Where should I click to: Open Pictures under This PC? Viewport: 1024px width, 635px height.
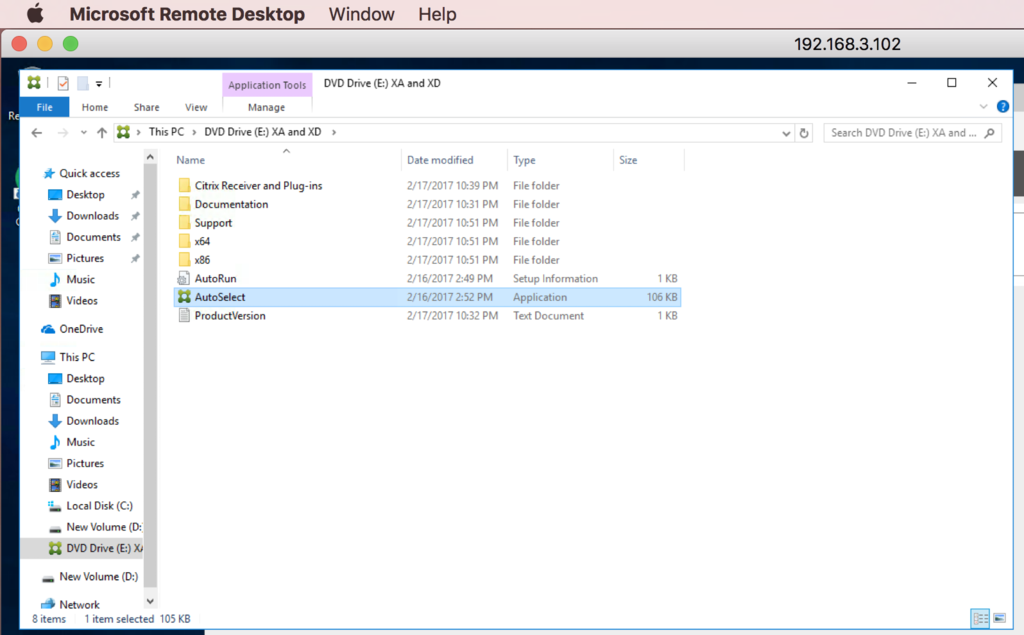point(85,463)
